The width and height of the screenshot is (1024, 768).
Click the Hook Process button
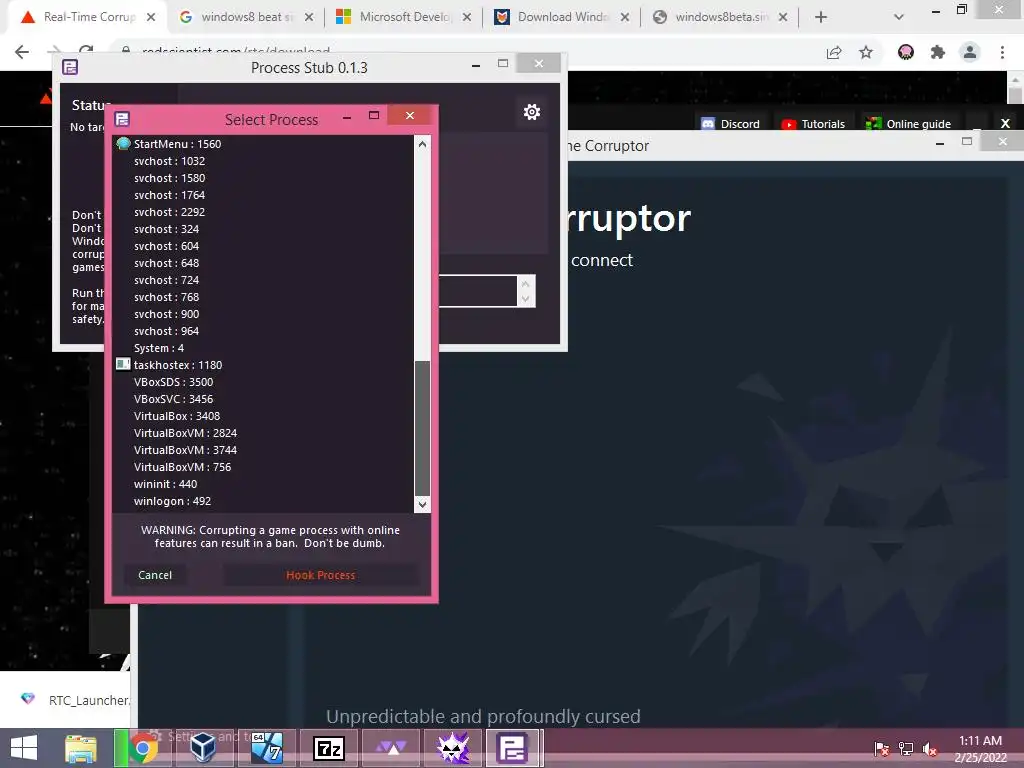(x=321, y=575)
